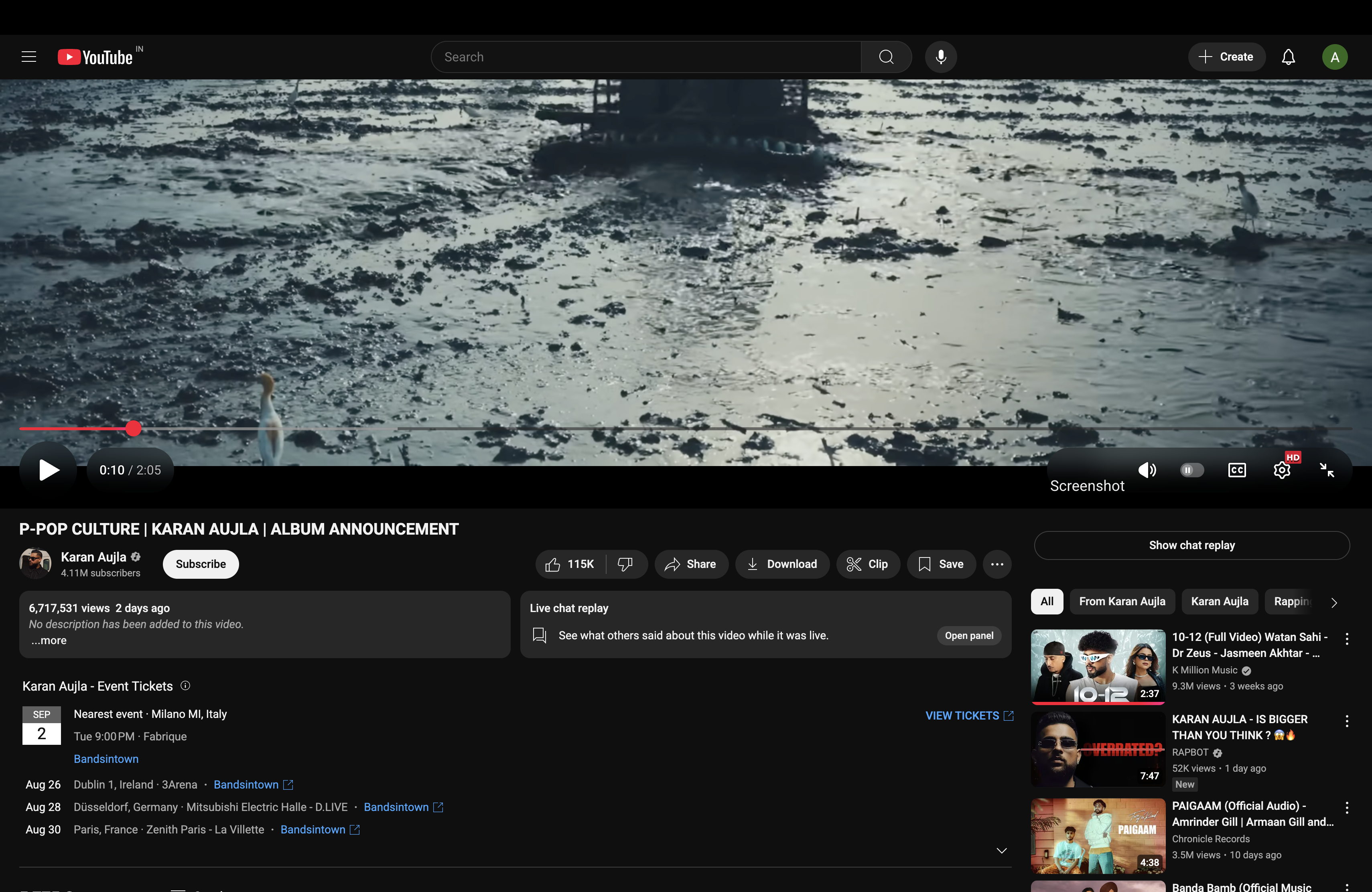Select From Karan Aujla chip

[x=1122, y=602]
